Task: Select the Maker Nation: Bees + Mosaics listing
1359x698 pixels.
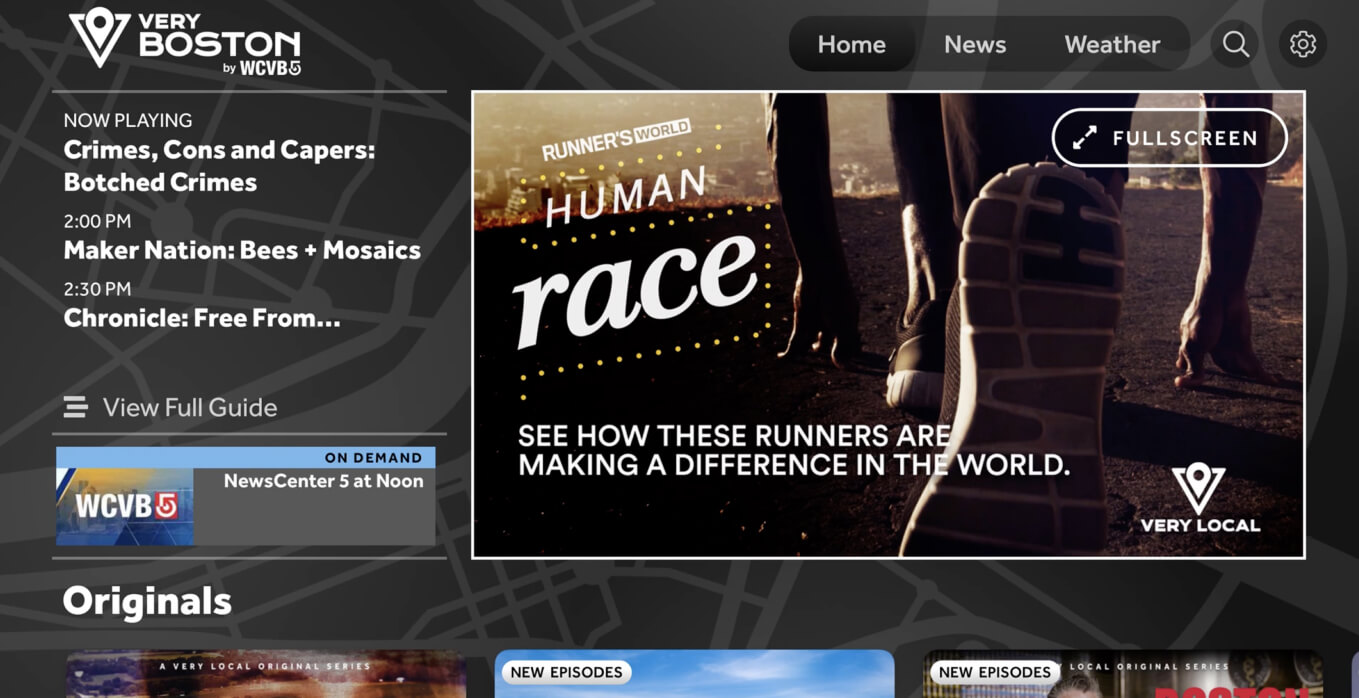Action: pyautogui.click(x=242, y=250)
